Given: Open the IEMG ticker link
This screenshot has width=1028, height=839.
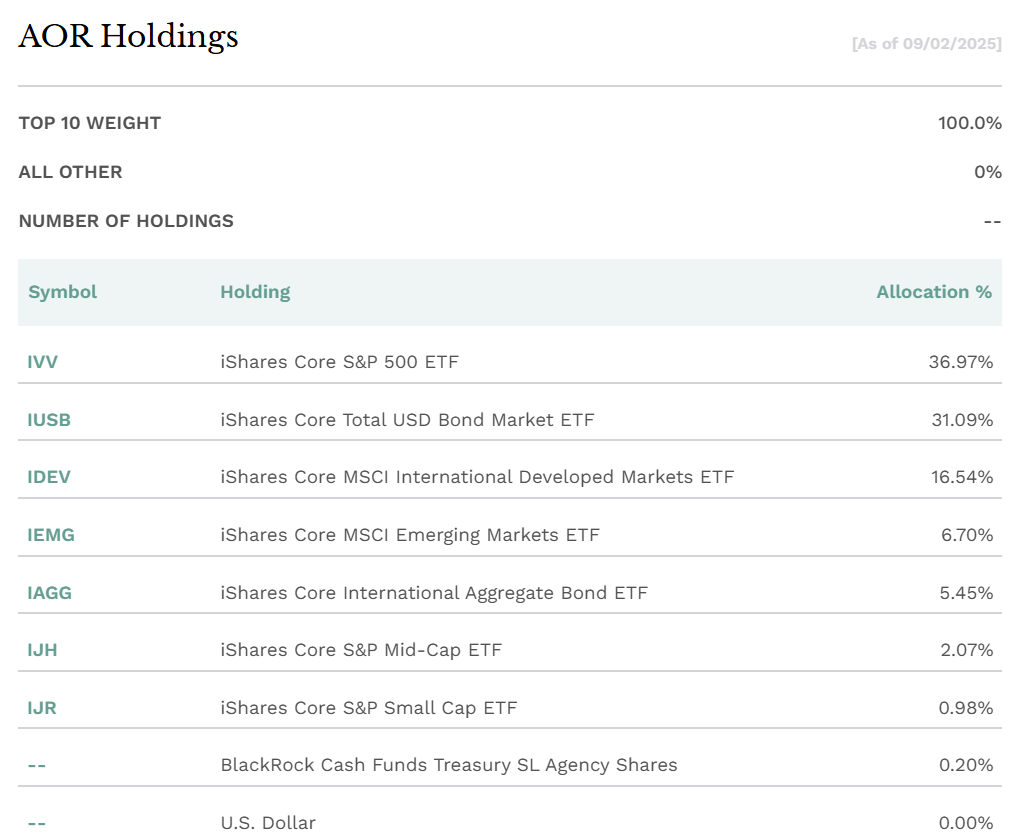Looking at the screenshot, I should coord(50,535).
